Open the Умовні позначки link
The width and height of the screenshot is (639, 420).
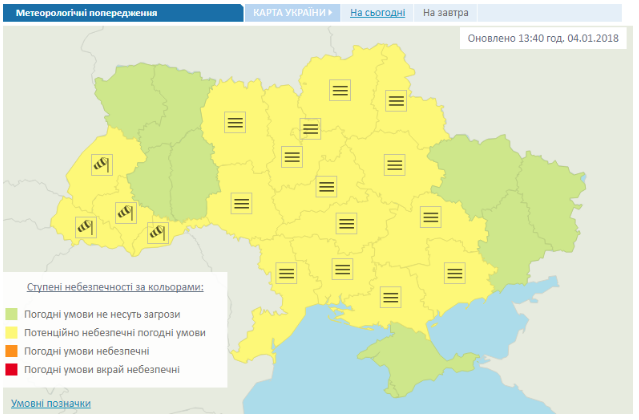pos(51,404)
